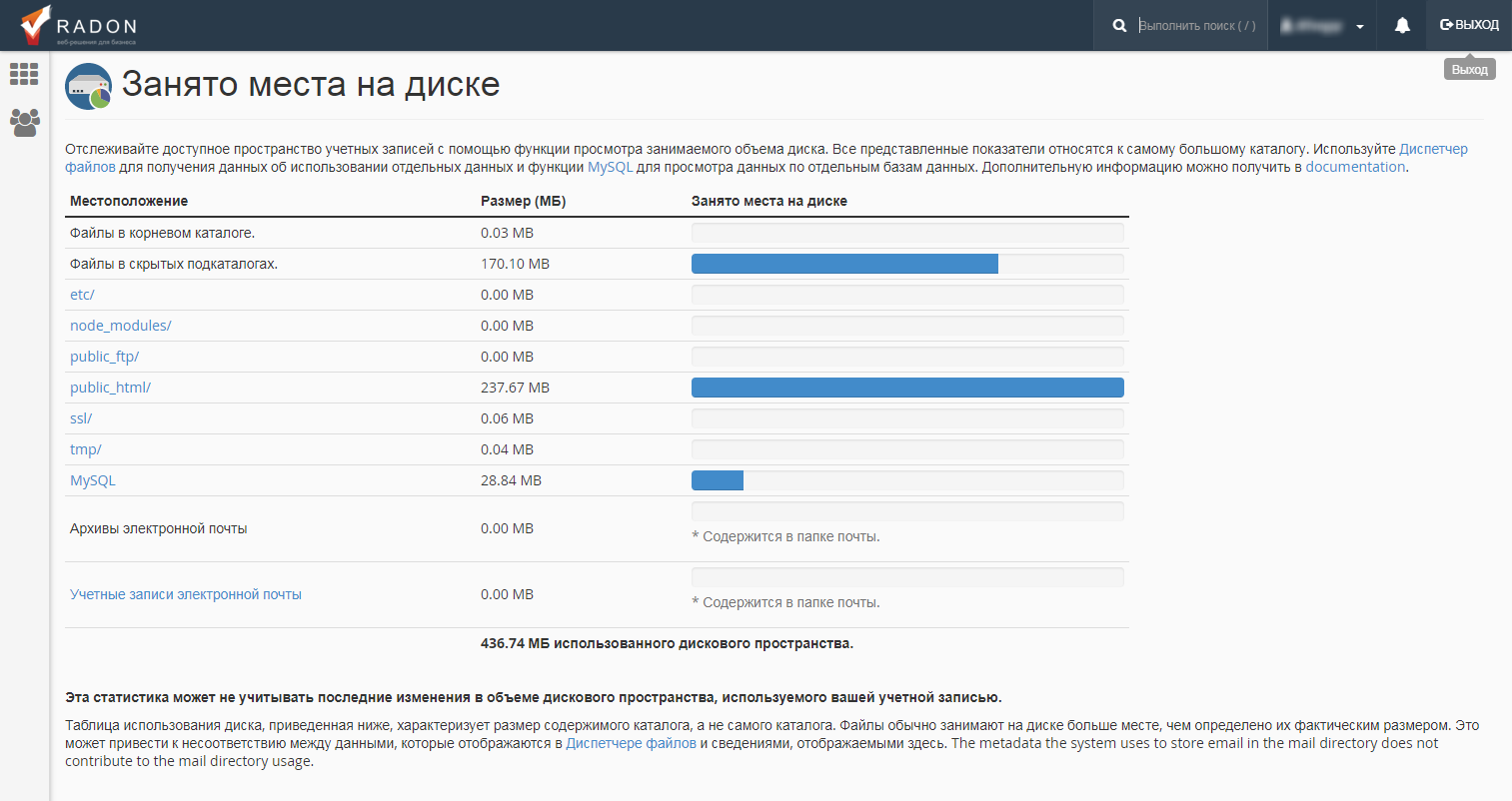The height and width of the screenshot is (801, 1512).
Task: Expand the blurred username dropdown
Action: click(x=1322, y=26)
